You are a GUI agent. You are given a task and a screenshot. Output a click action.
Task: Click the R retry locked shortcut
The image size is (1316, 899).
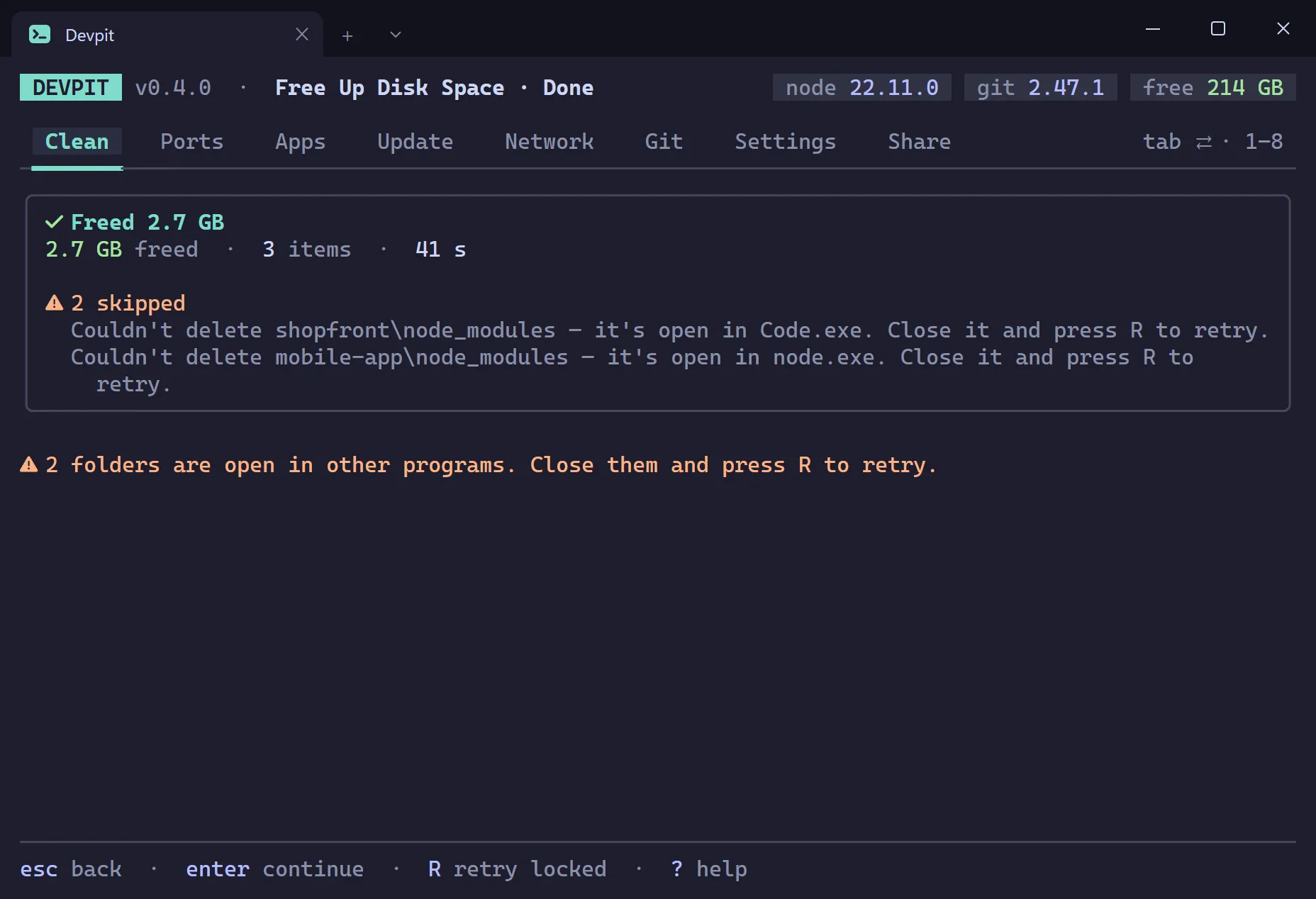coord(518,869)
